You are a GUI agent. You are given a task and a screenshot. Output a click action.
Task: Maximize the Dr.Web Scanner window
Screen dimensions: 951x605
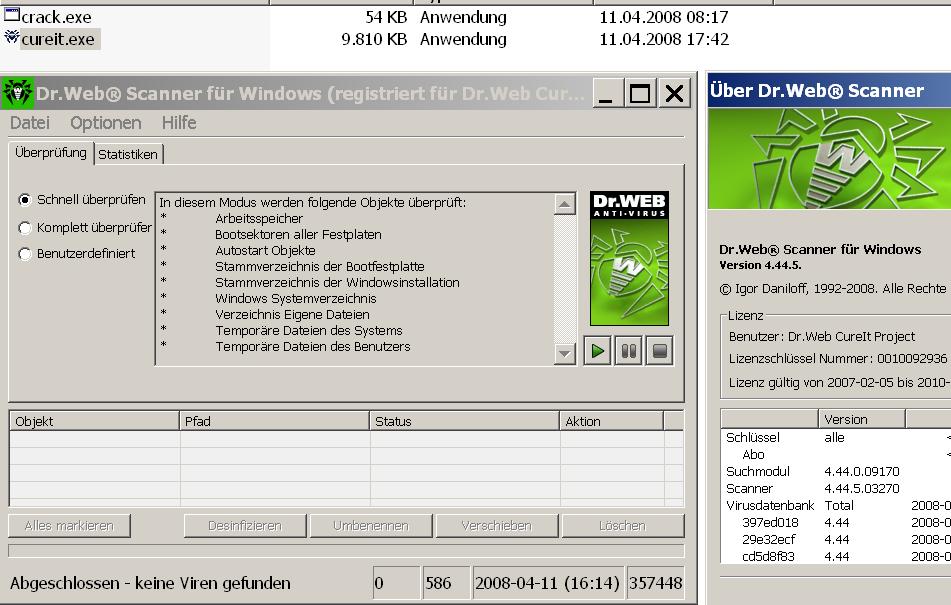(640, 94)
